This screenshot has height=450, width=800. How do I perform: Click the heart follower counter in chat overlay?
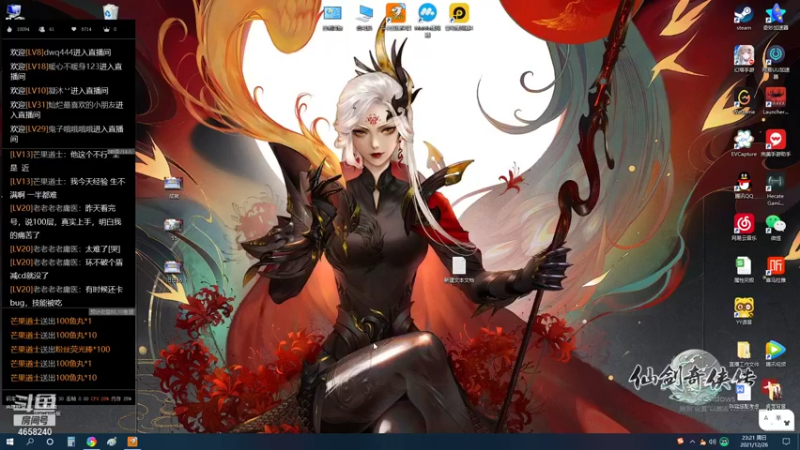(x=82, y=29)
